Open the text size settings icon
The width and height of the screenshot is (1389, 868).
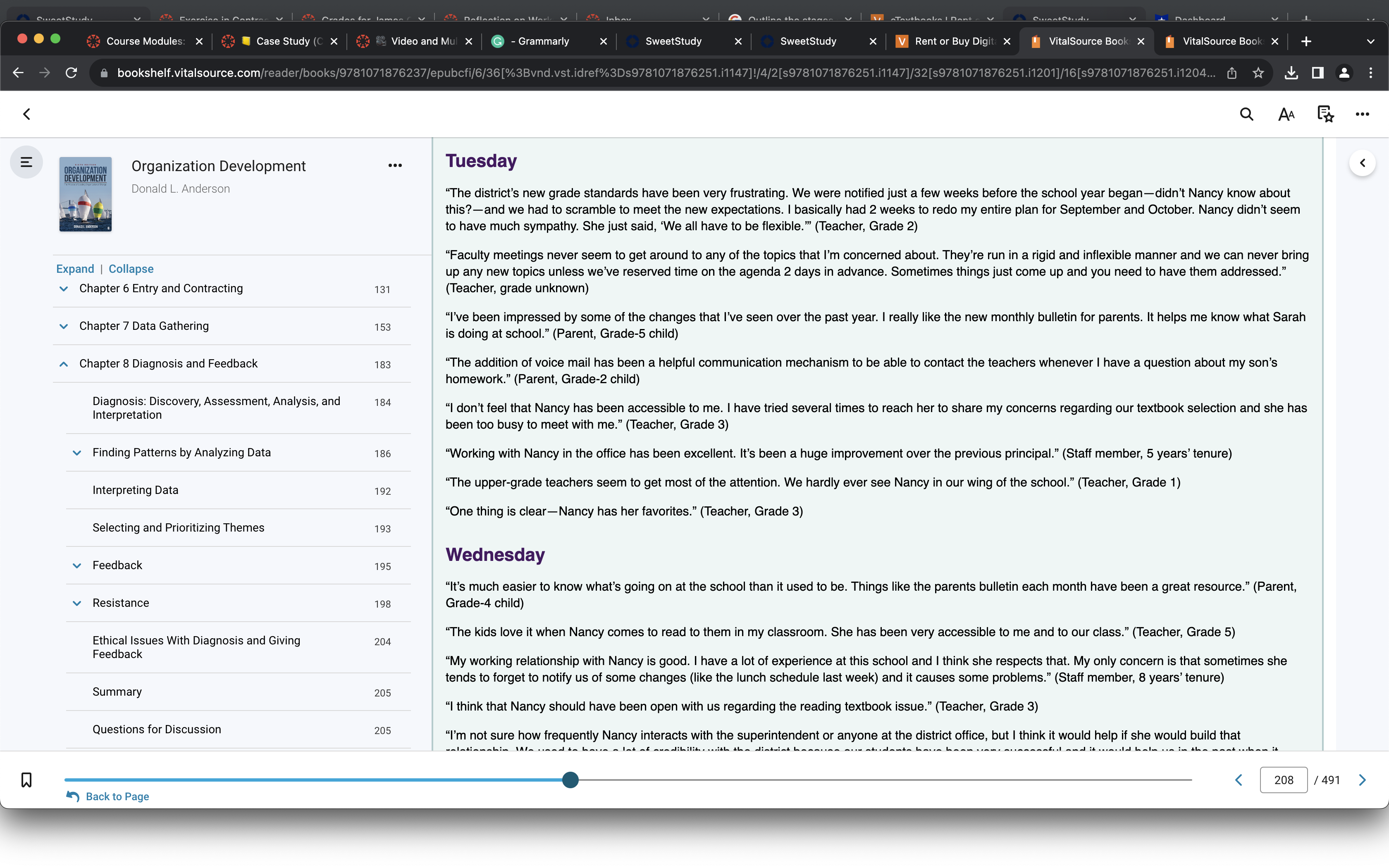point(1286,114)
